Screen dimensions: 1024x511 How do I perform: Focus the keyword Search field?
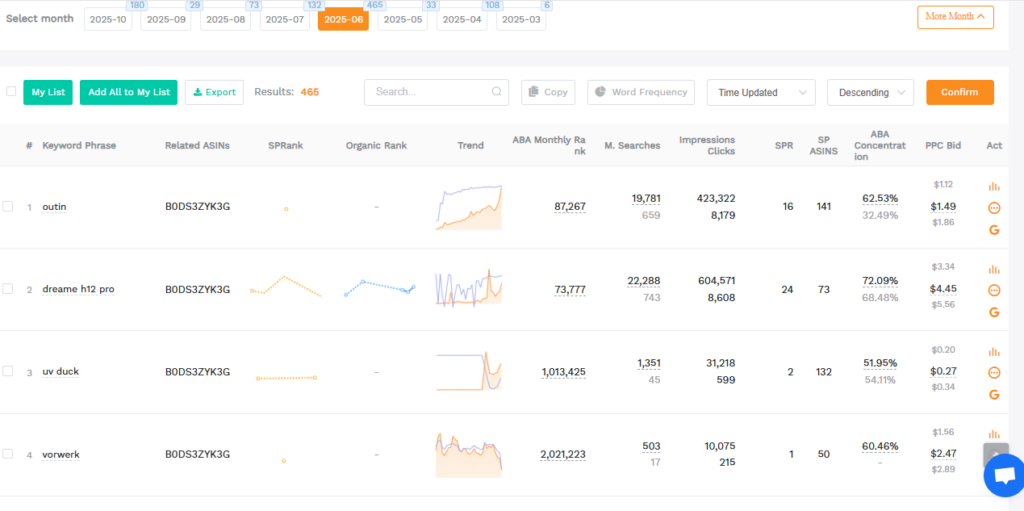tap(436, 92)
